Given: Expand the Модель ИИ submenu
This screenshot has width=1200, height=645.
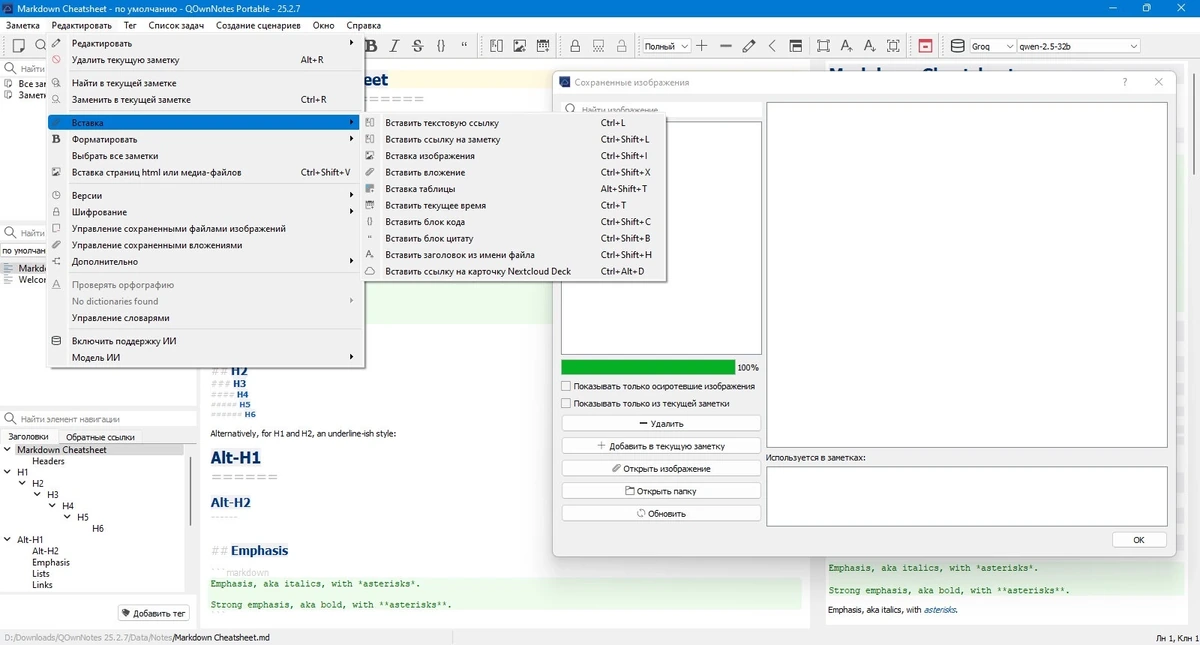Looking at the screenshot, I should point(203,357).
